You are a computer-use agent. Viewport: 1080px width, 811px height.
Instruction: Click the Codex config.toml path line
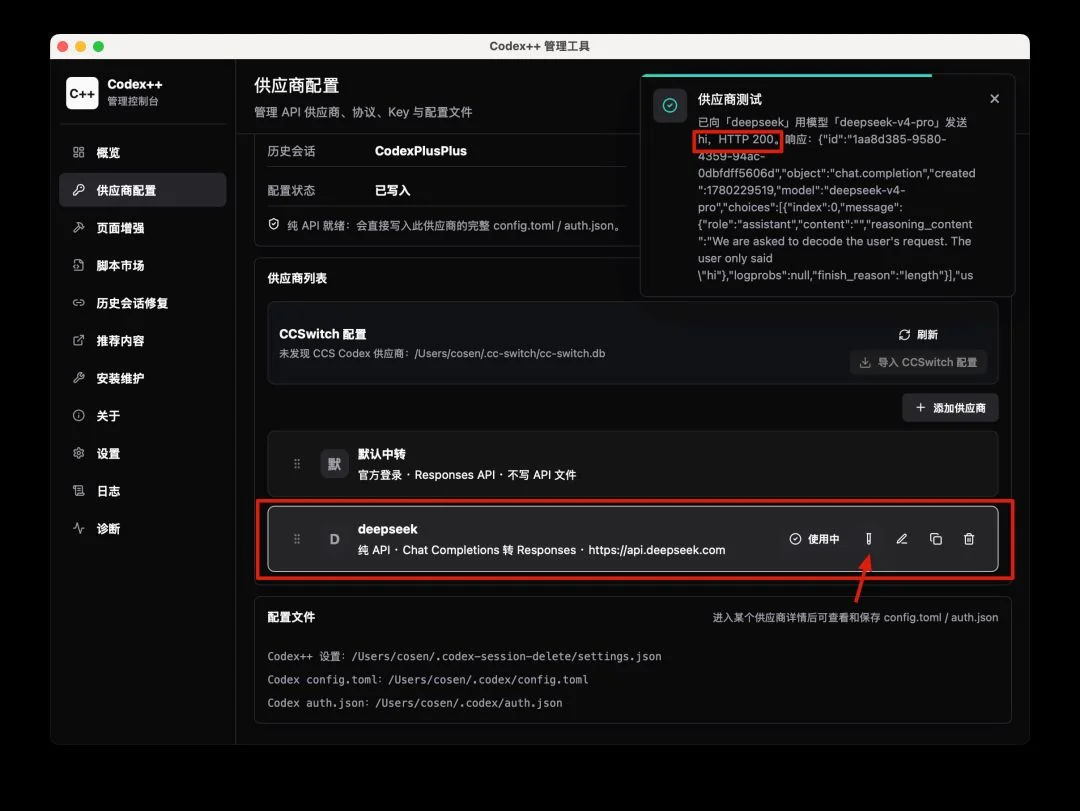pyautogui.click(x=428, y=679)
